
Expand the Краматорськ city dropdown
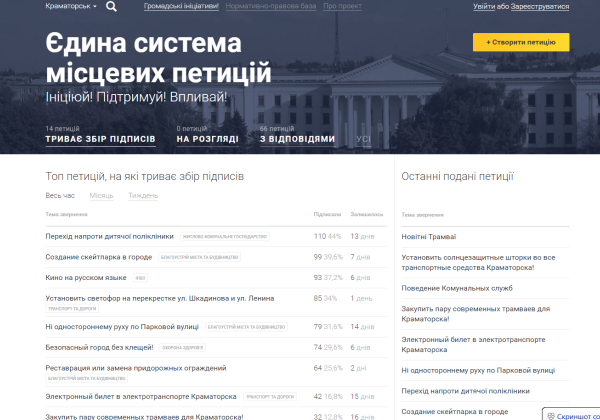[x=71, y=6]
